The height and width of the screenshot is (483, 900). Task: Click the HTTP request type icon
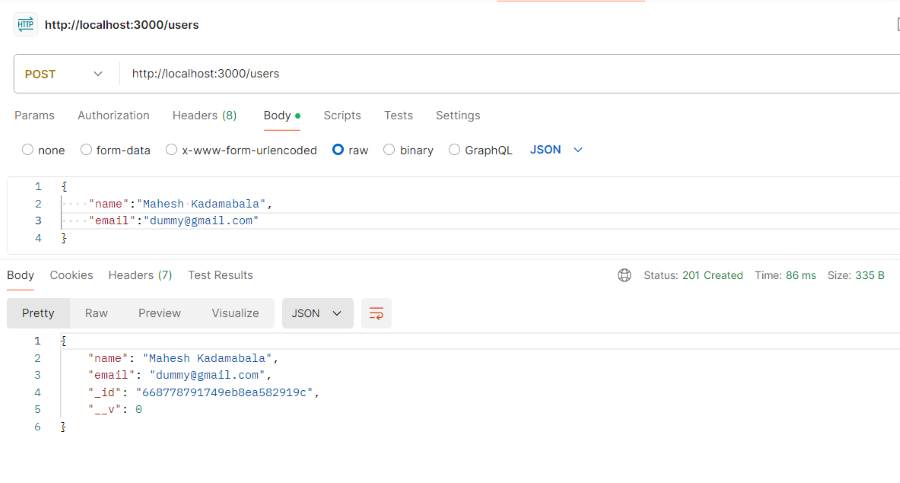point(26,24)
